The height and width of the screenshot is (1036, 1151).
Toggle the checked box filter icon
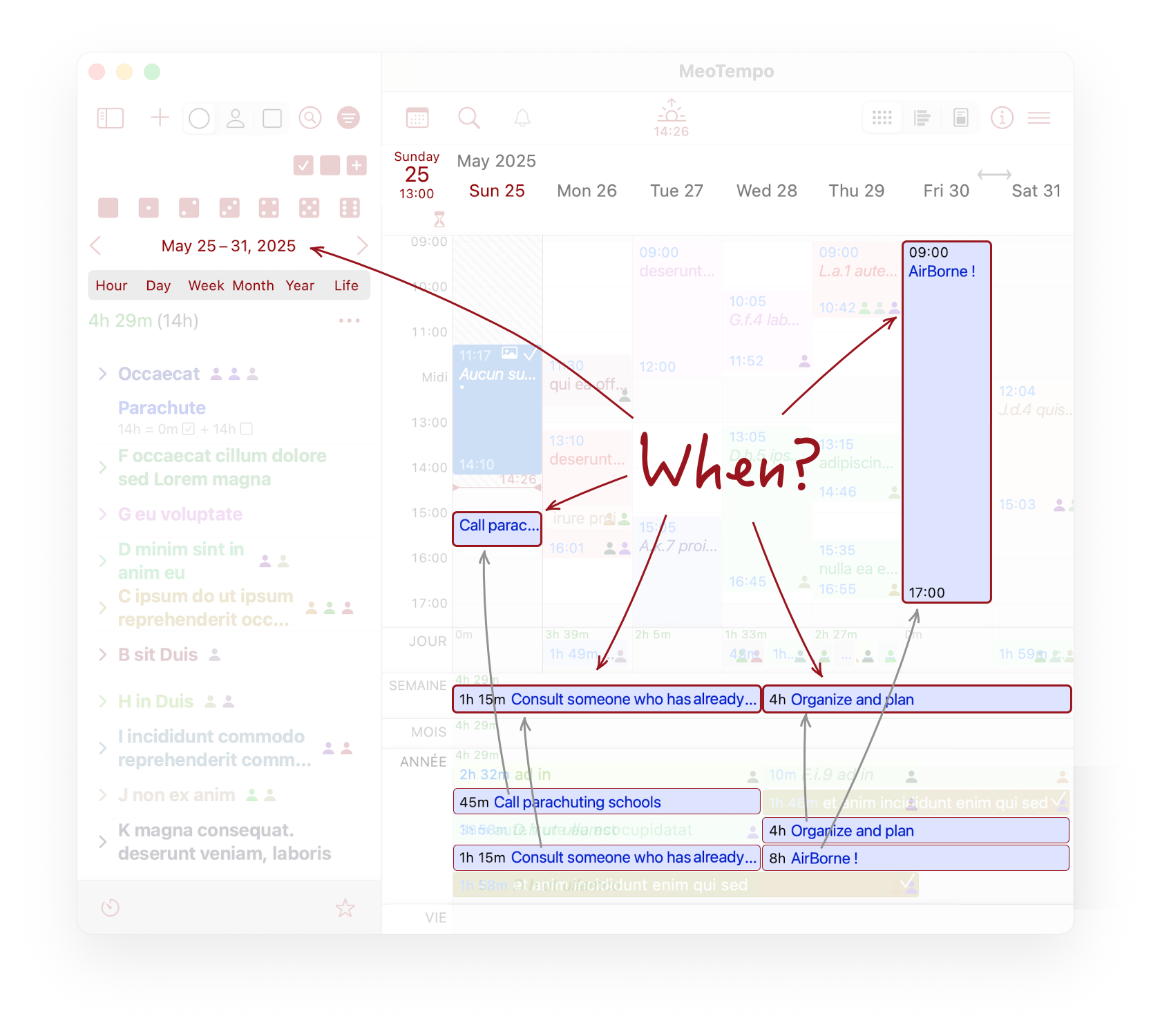click(303, 166)
